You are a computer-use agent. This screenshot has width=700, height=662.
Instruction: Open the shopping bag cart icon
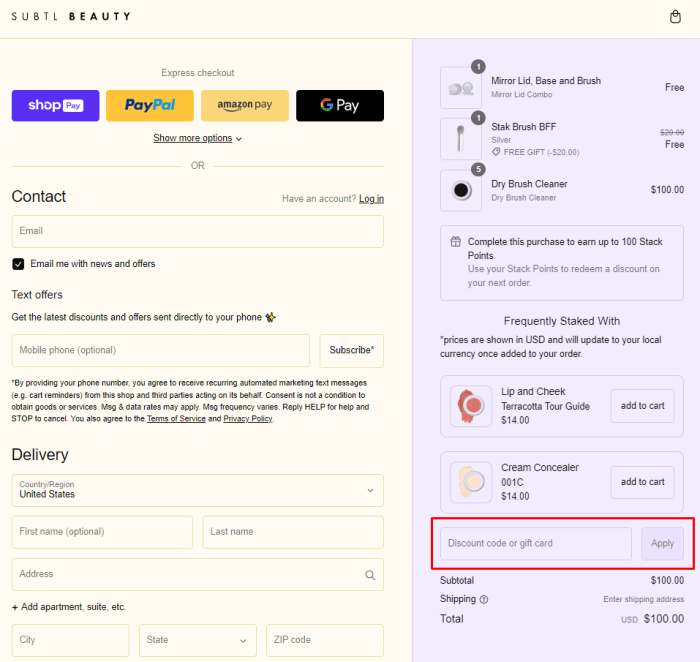pos(675,17)
